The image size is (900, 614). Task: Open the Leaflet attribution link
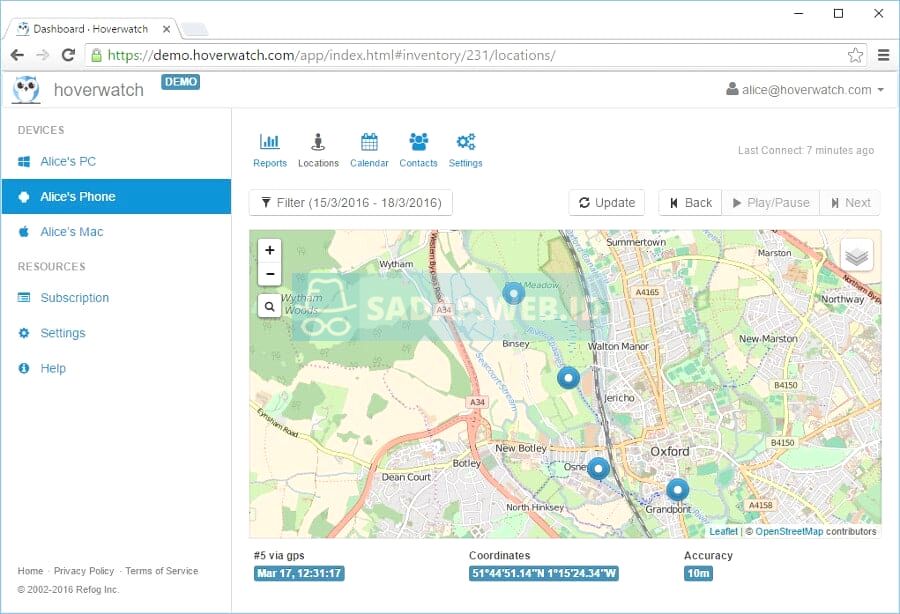click(724, 531)
